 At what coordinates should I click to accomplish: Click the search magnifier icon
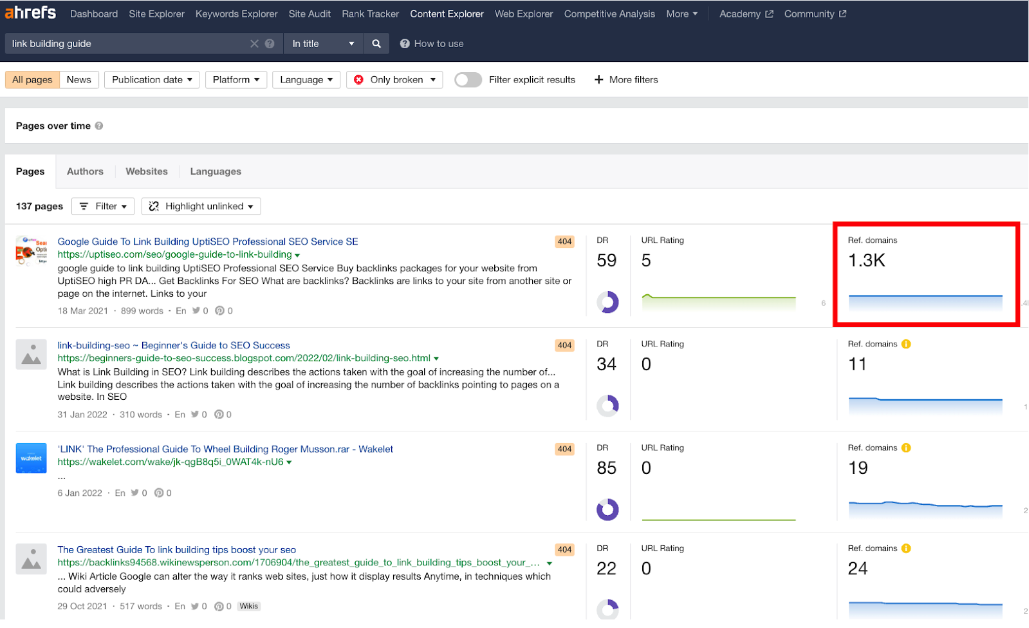pyautogui.click(x=373, y=43)
